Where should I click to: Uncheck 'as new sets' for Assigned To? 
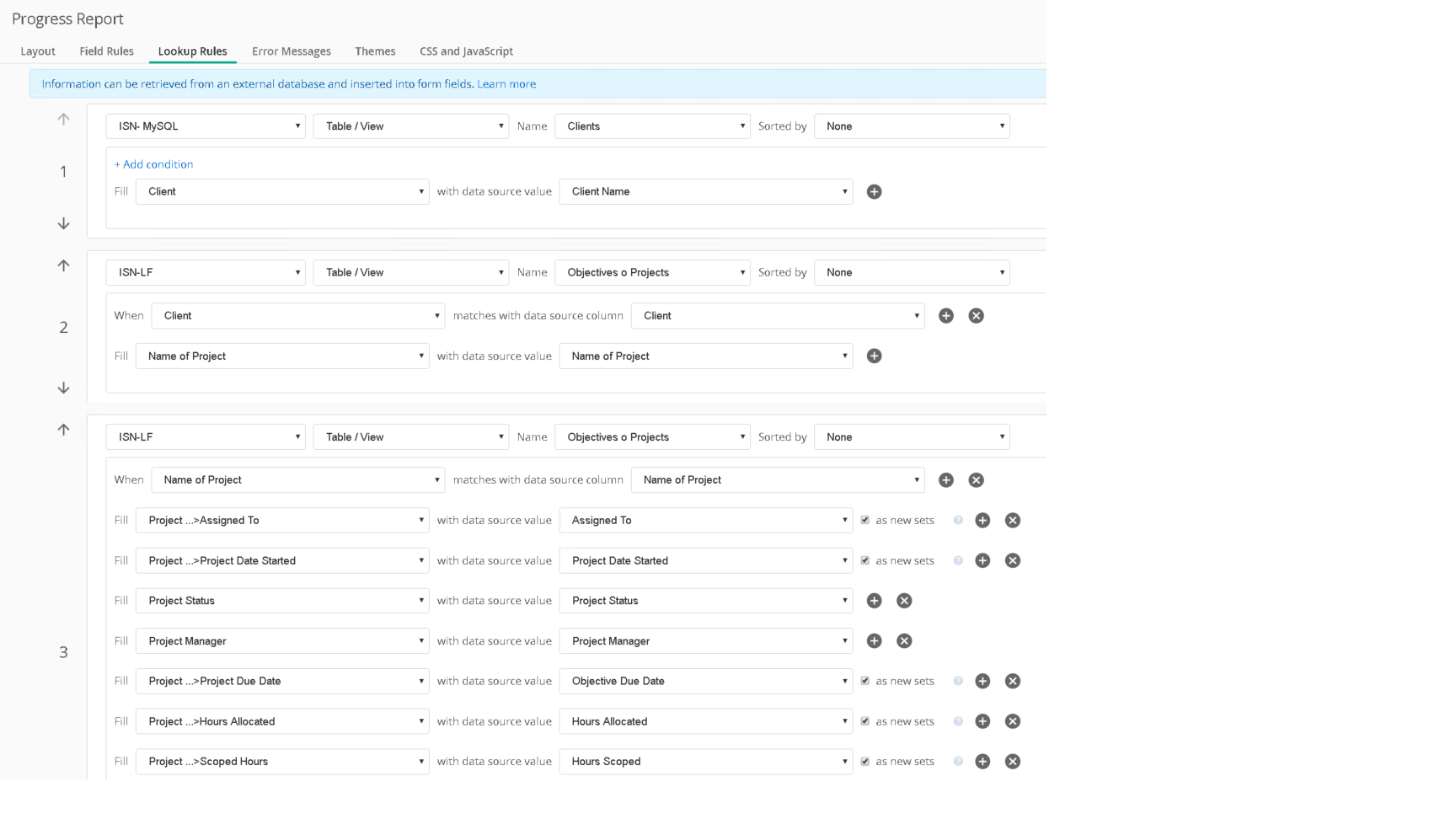coord(864,521)
